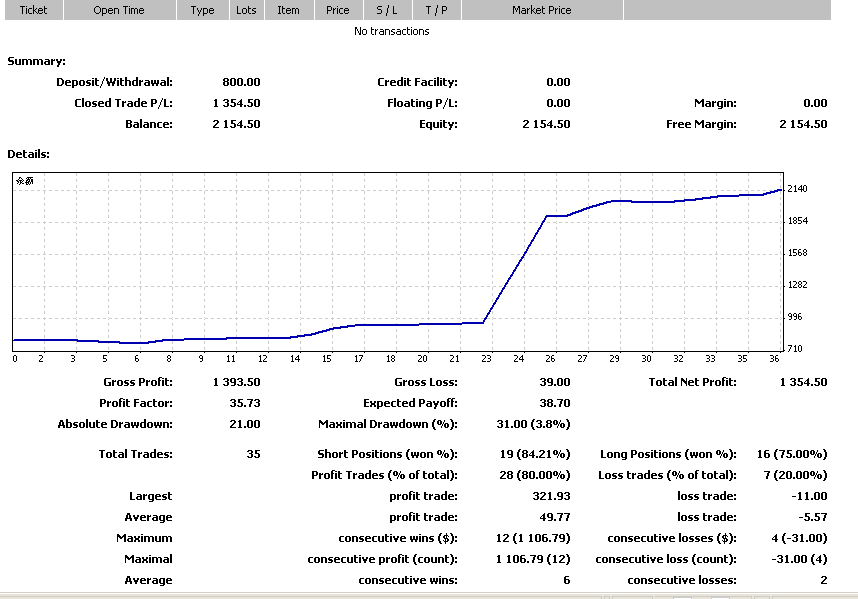Screen dimensions: 858x599
Task: Click the Open Time column header
Action: [x=119, y=10]
